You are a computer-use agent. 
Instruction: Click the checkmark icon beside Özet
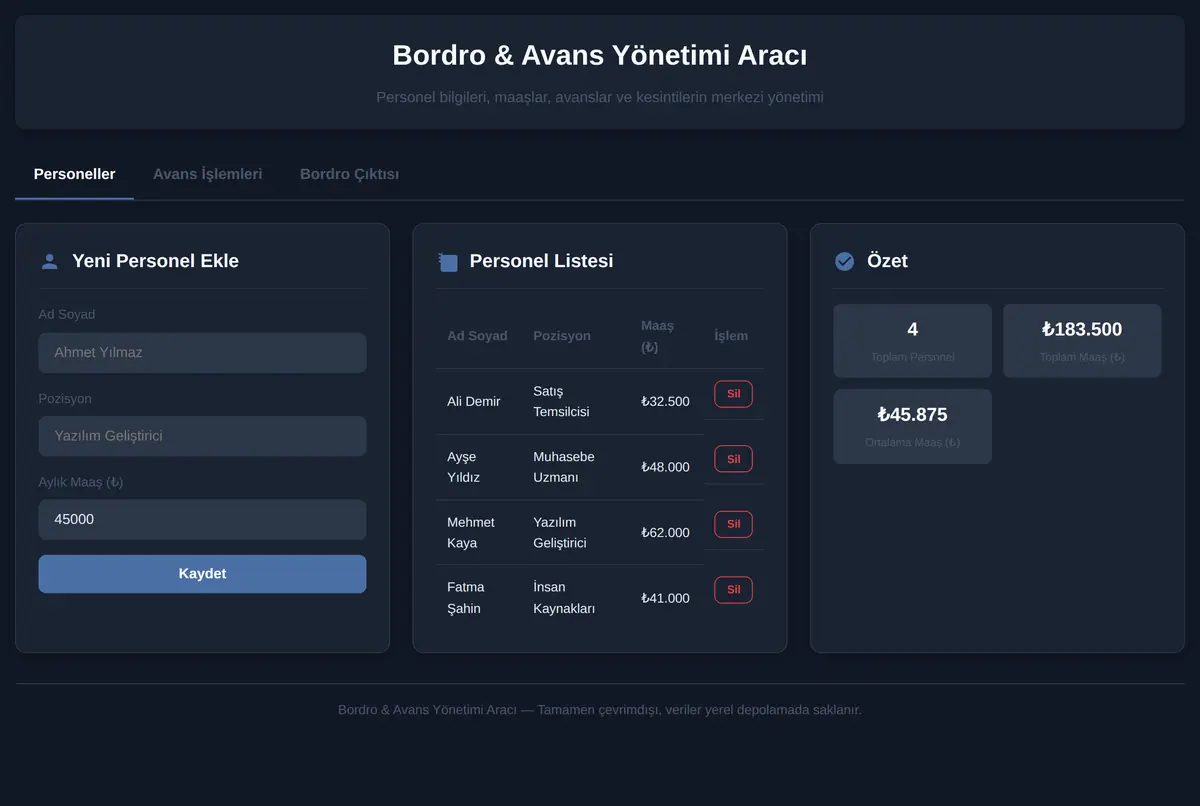pyautogui.click(x=845, y=261)
